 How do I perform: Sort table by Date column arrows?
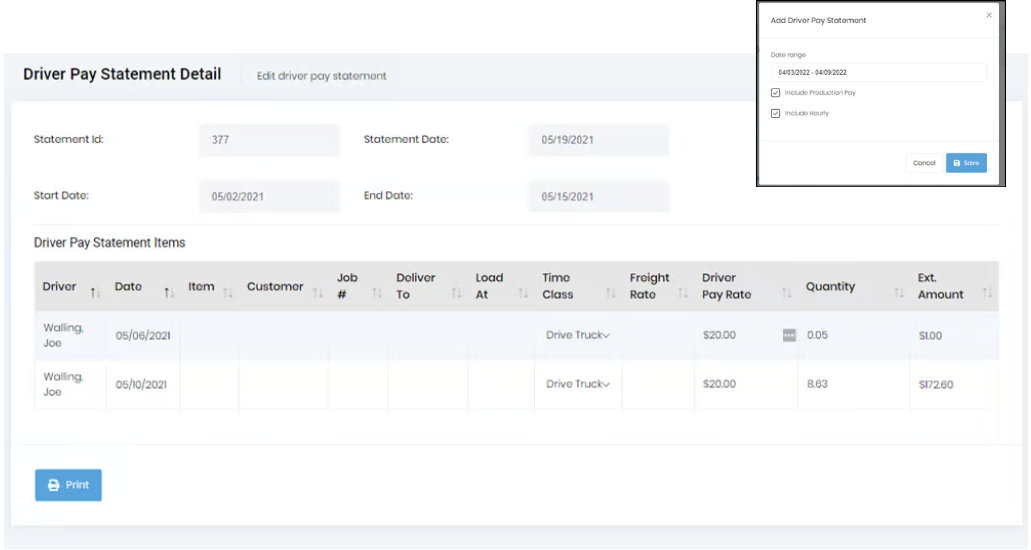pyautogui.click(x=169, y=293)
